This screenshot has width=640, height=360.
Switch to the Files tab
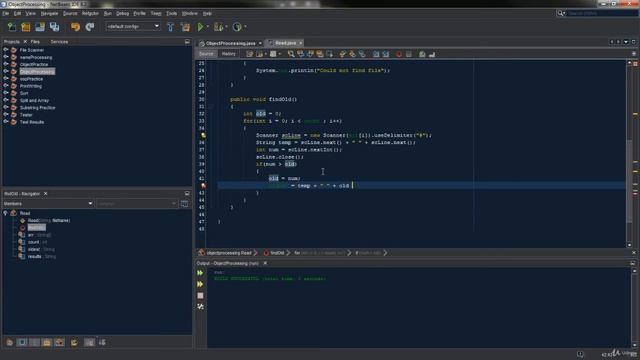(x=35, y=42)
